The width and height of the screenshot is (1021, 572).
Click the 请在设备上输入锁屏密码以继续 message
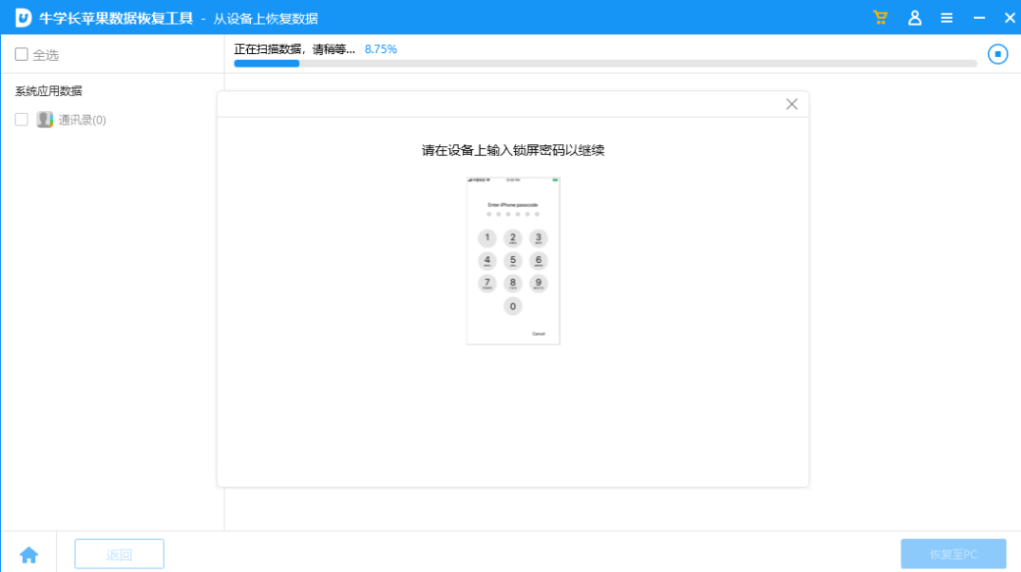pyautogui.click(x=513, y=150)
